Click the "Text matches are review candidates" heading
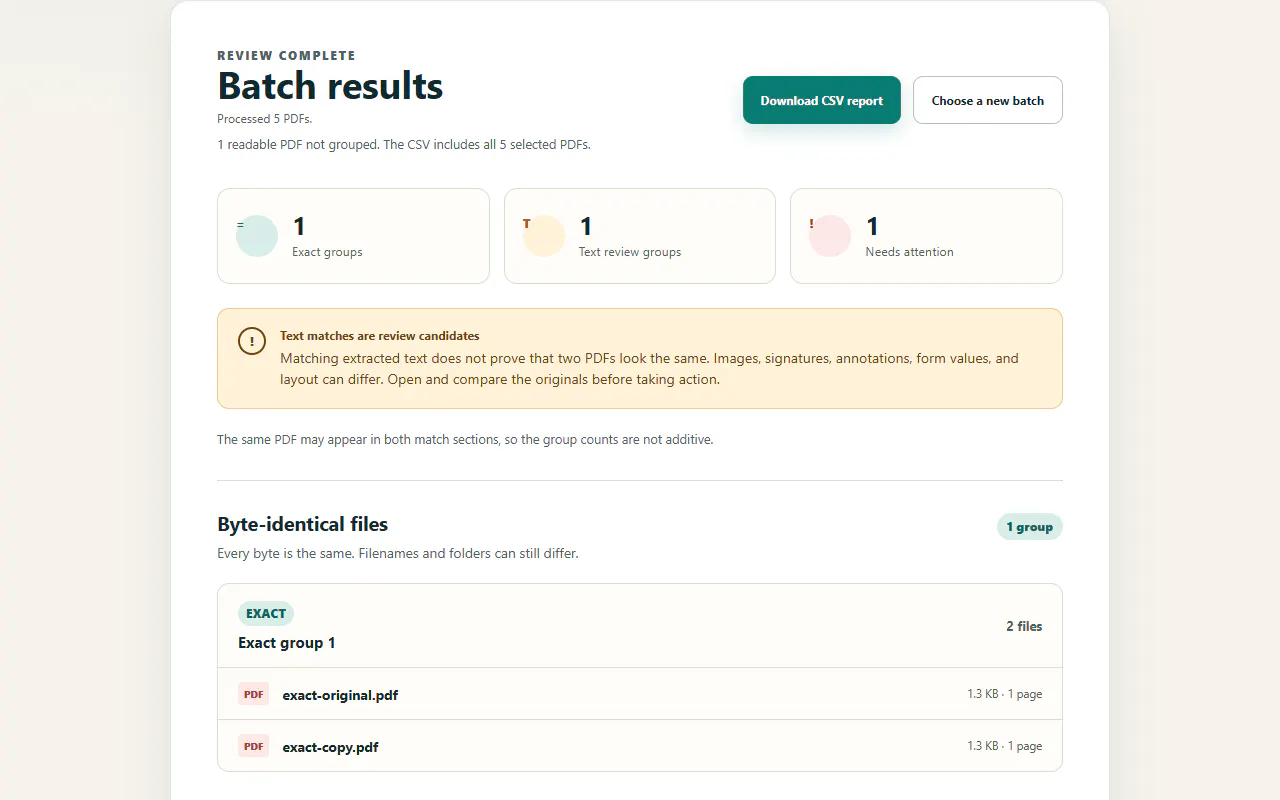 [380, 336]
